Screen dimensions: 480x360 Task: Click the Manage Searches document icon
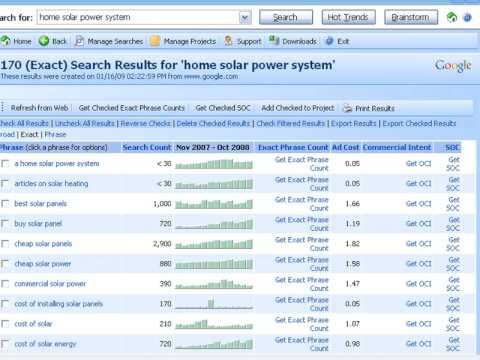click(x=79, y=41)
